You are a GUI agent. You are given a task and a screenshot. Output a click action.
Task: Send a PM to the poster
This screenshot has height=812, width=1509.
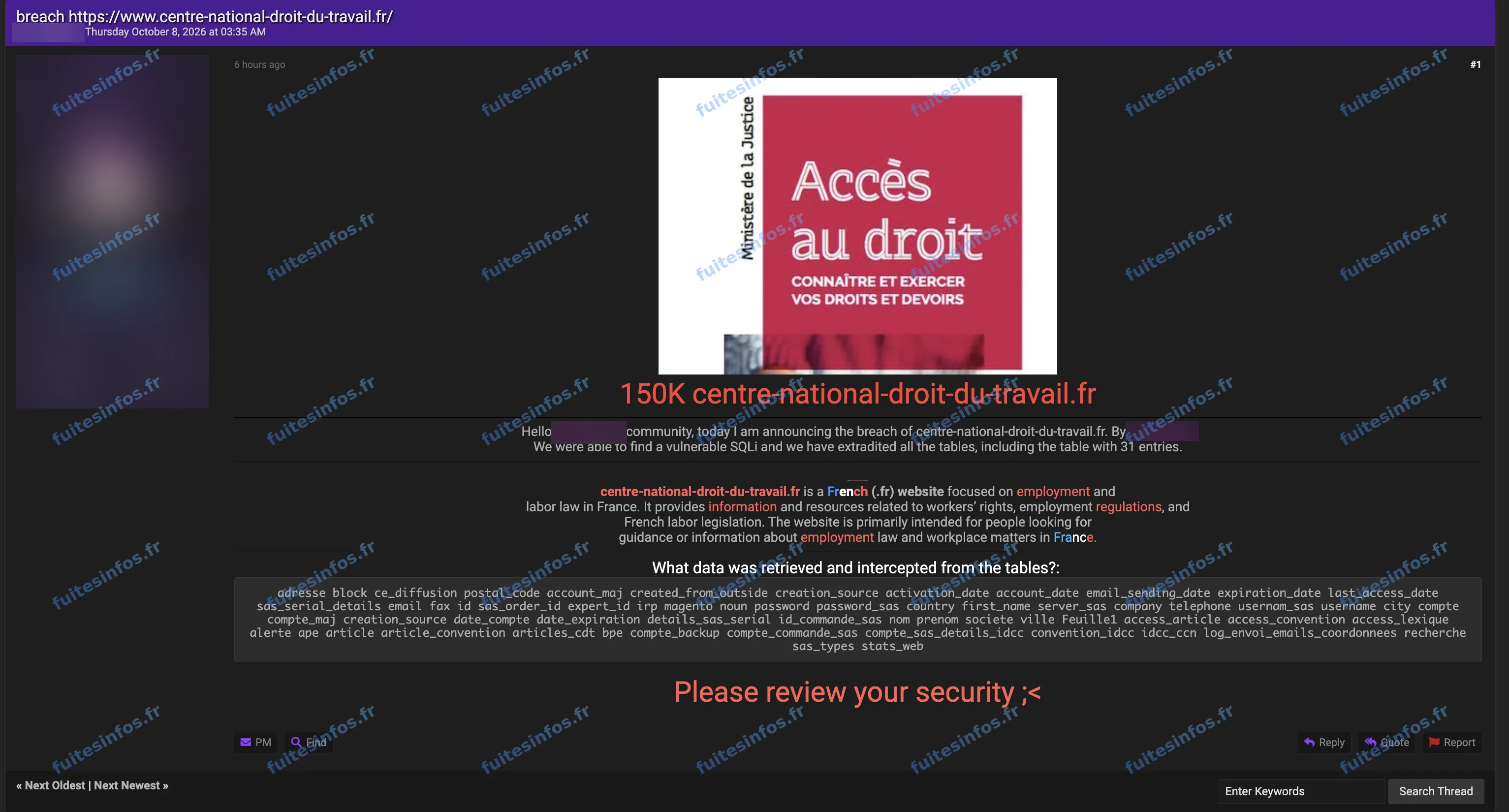pos(256,742)
